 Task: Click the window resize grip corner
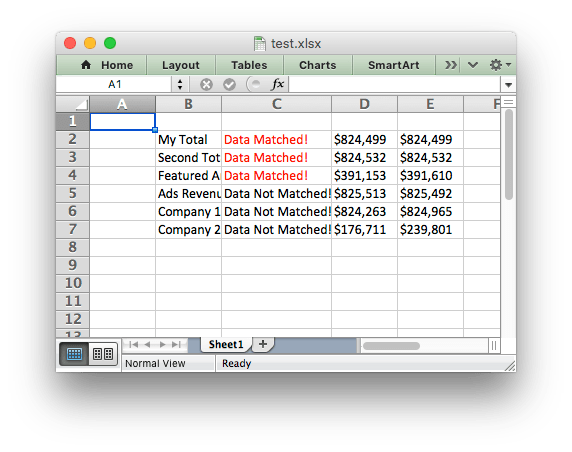(510, 366)
